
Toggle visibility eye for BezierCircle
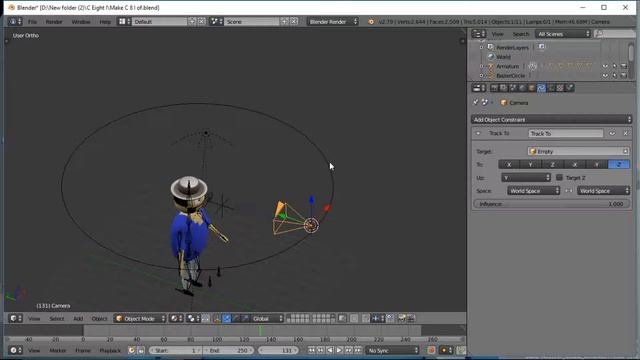[x=605, y=76]
